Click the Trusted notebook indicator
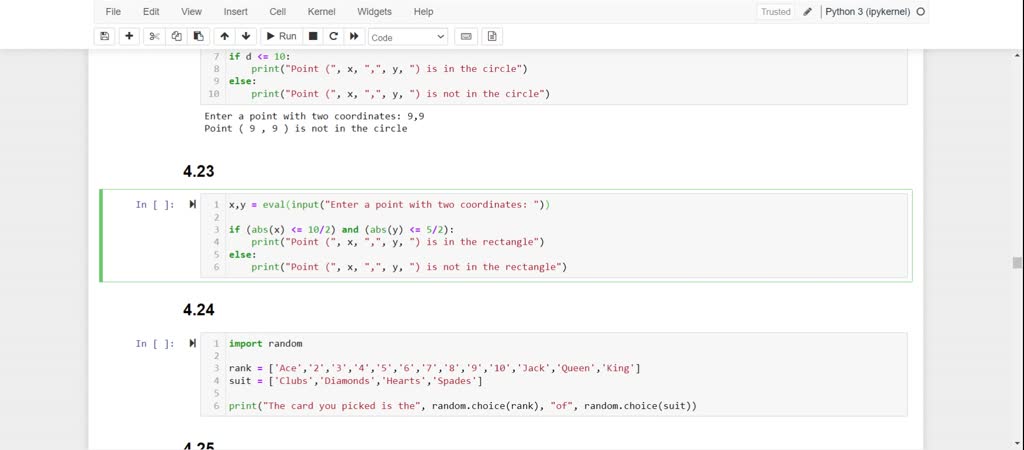The width and height of the screenshot is (1024, 450). (776, 12)
